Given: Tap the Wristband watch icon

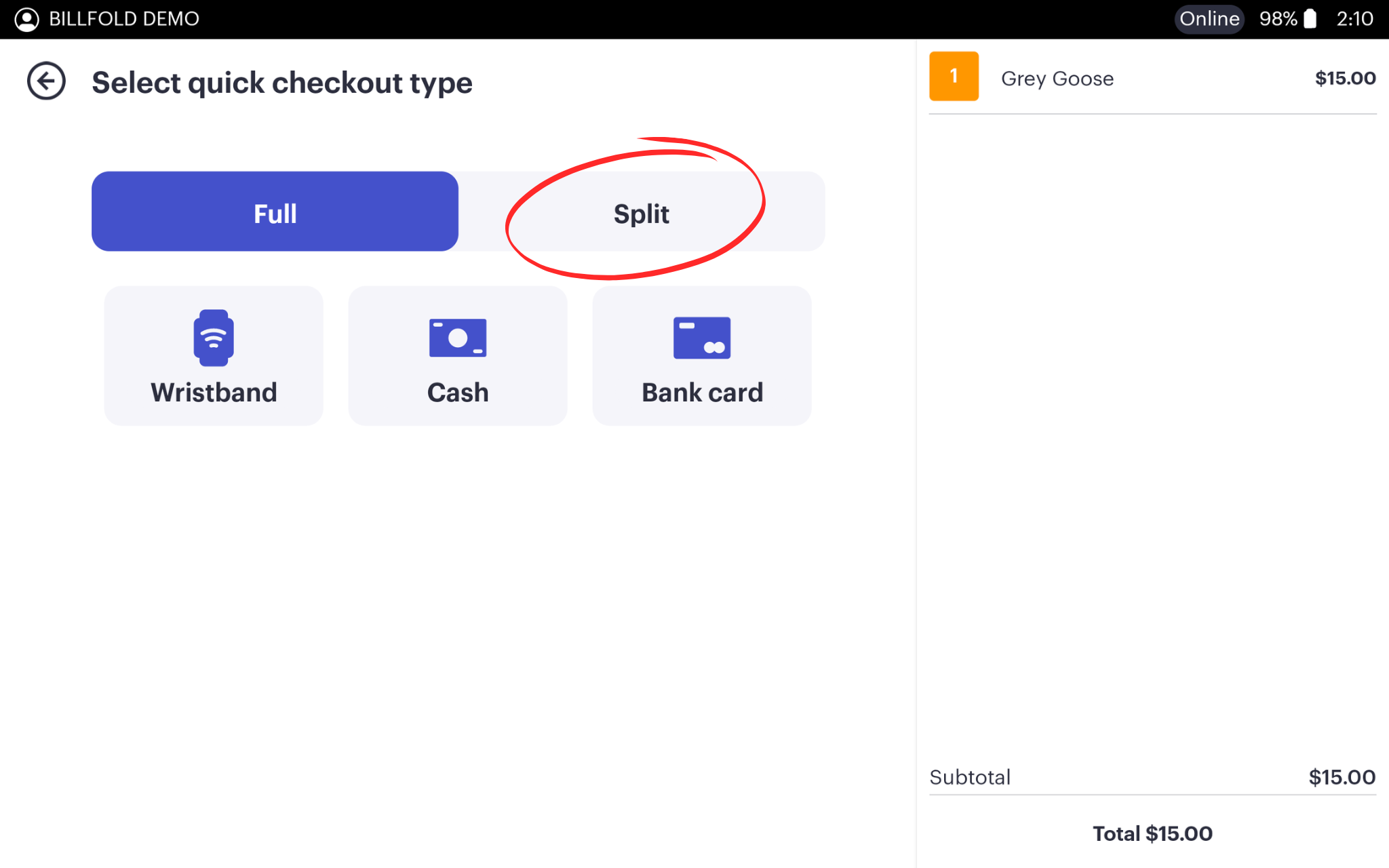Looking at the screenshot, I should tap(214, 337).
